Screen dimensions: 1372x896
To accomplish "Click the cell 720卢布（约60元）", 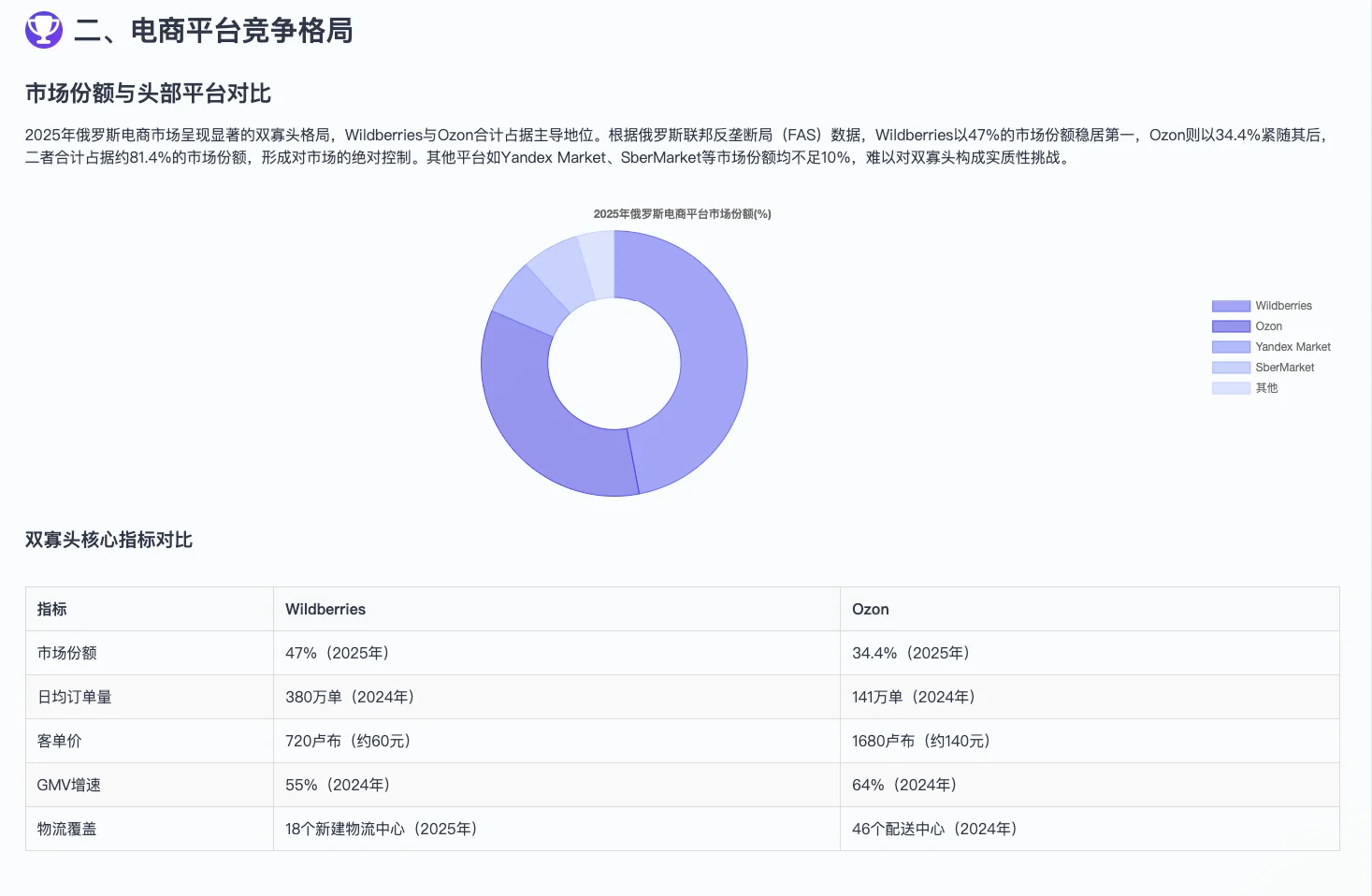I will click(556, 741).
